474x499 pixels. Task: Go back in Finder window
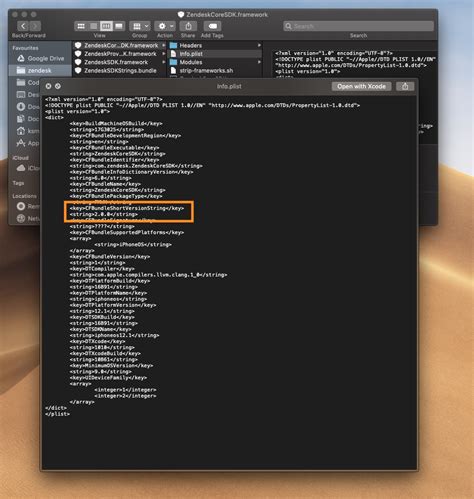pyautogui.click(x=23, y=26)
